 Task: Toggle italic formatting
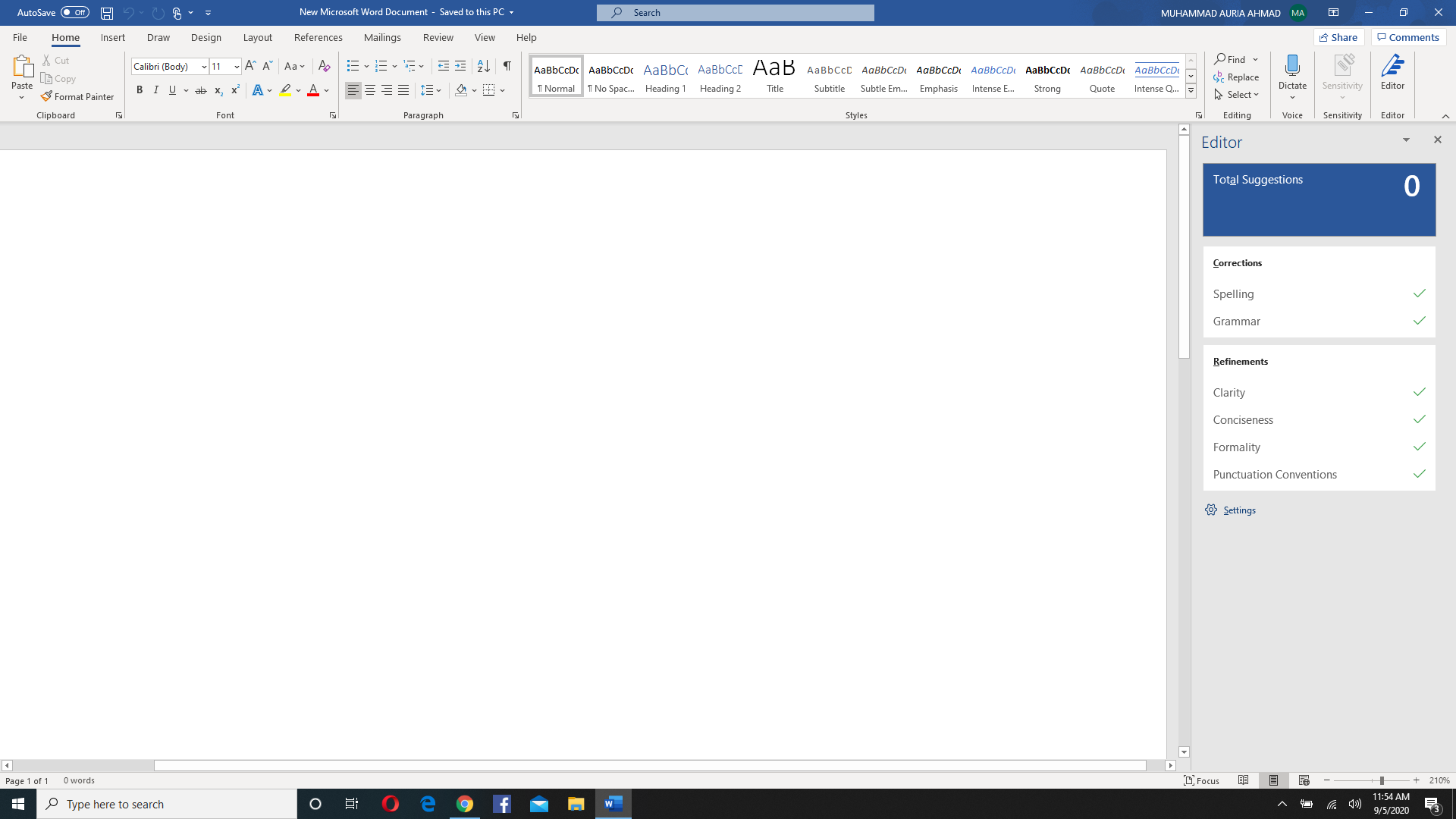point(156,90)
